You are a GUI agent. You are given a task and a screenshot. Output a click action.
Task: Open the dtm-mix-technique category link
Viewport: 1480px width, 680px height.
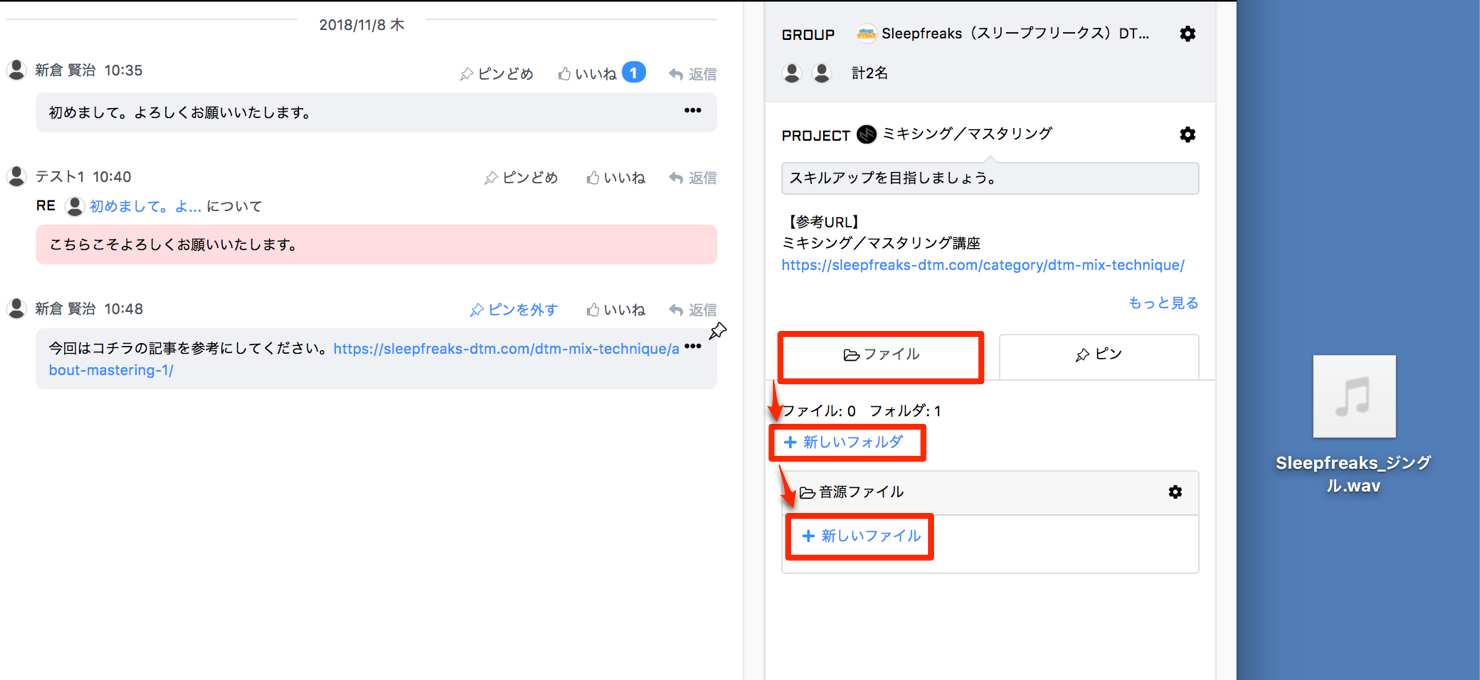pos(983,265)
